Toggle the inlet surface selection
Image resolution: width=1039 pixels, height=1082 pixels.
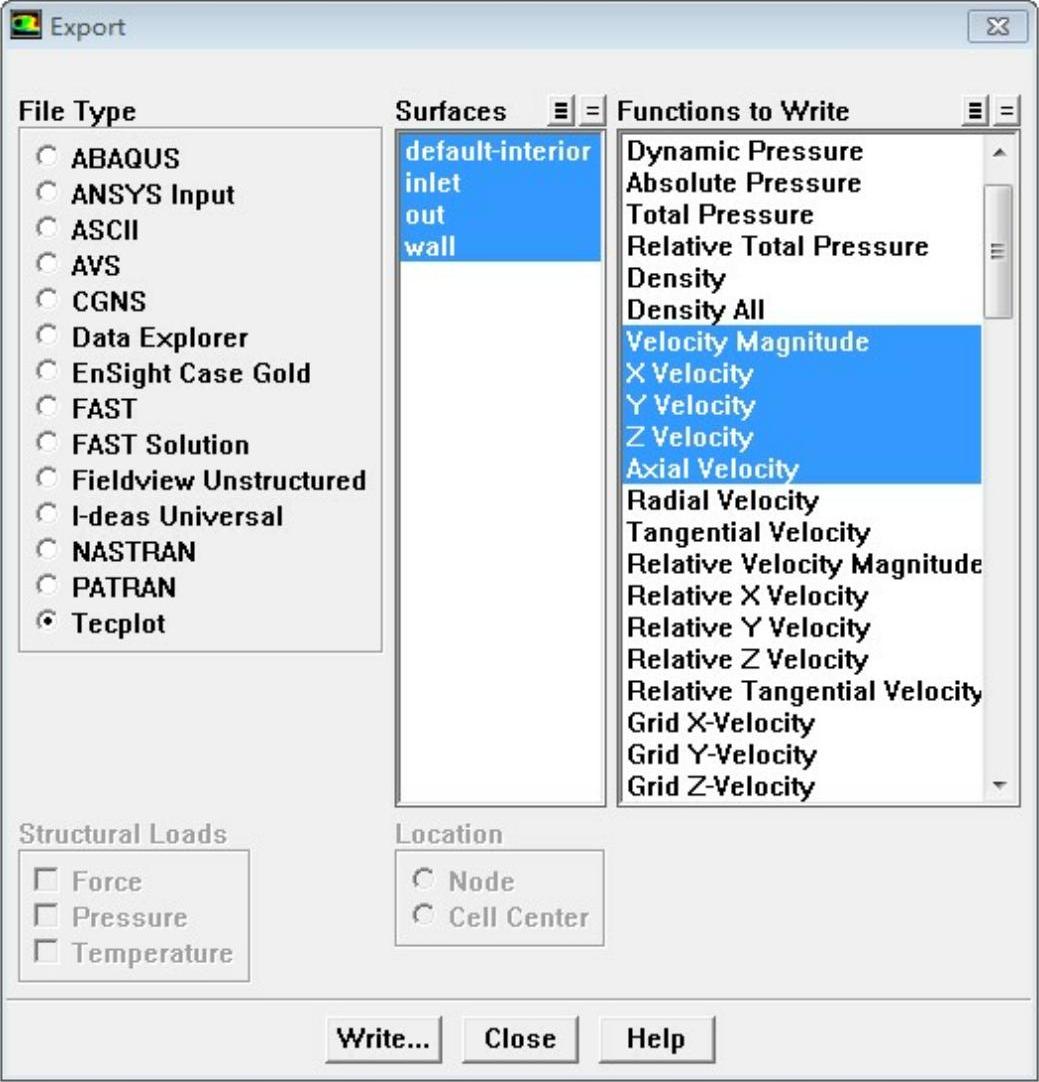click(433, 183)
